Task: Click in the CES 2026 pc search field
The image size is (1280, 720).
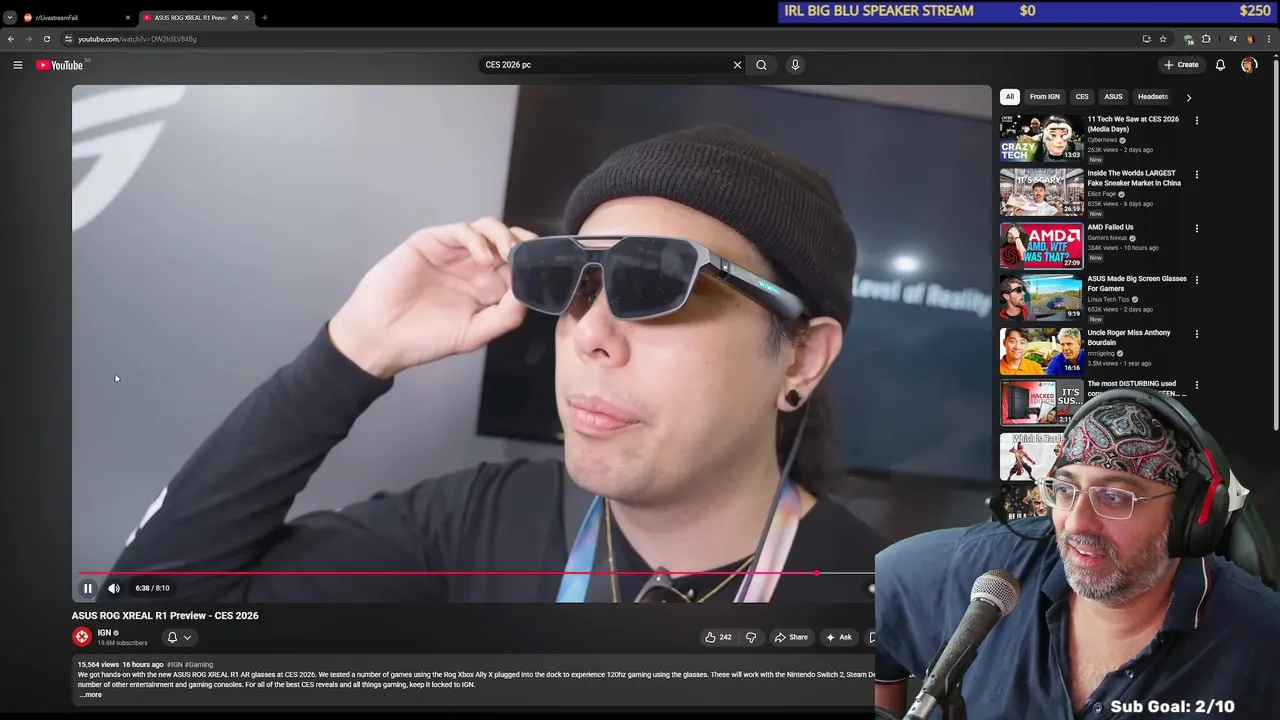Action: coord(605,65)
